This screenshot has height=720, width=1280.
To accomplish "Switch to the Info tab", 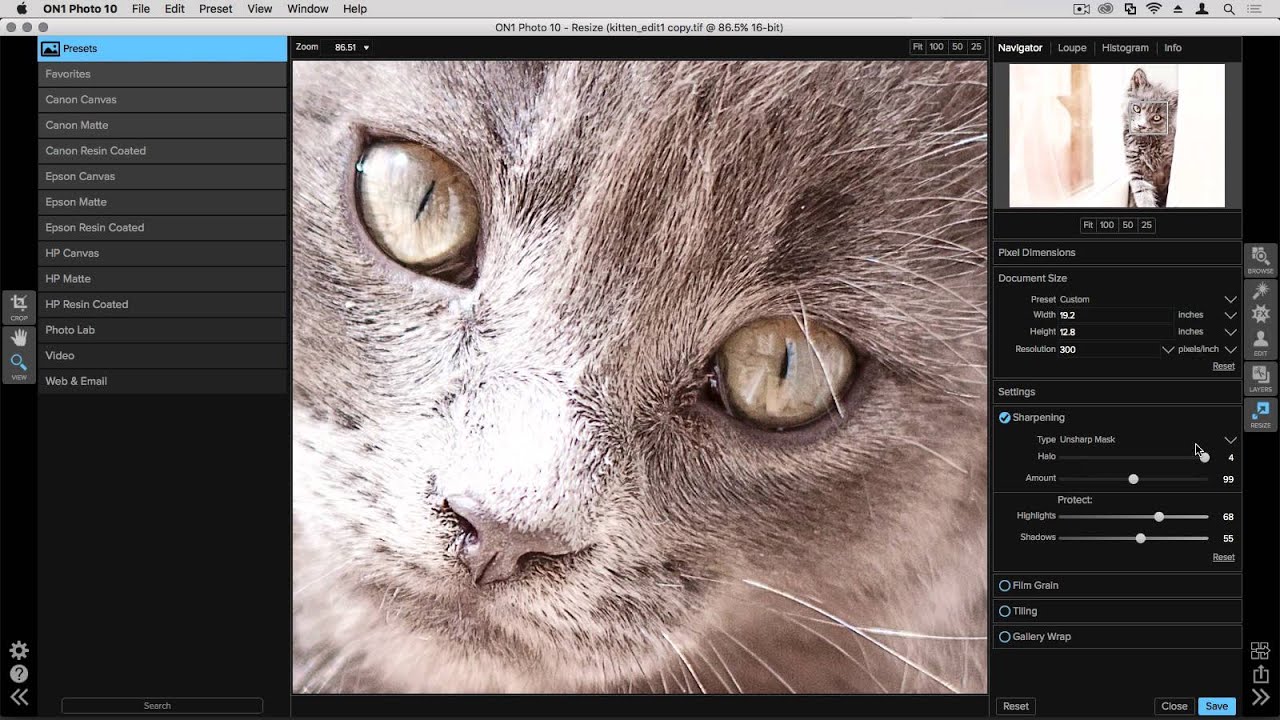I will click(1173, 48).
